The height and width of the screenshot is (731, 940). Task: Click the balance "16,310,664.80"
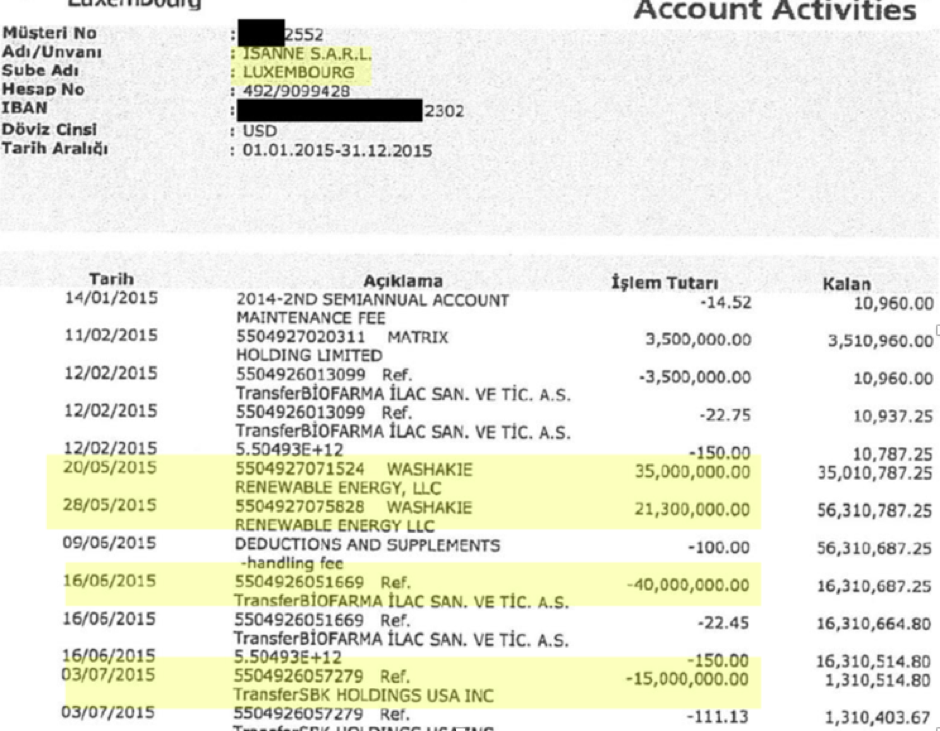(x=874, y=624)
